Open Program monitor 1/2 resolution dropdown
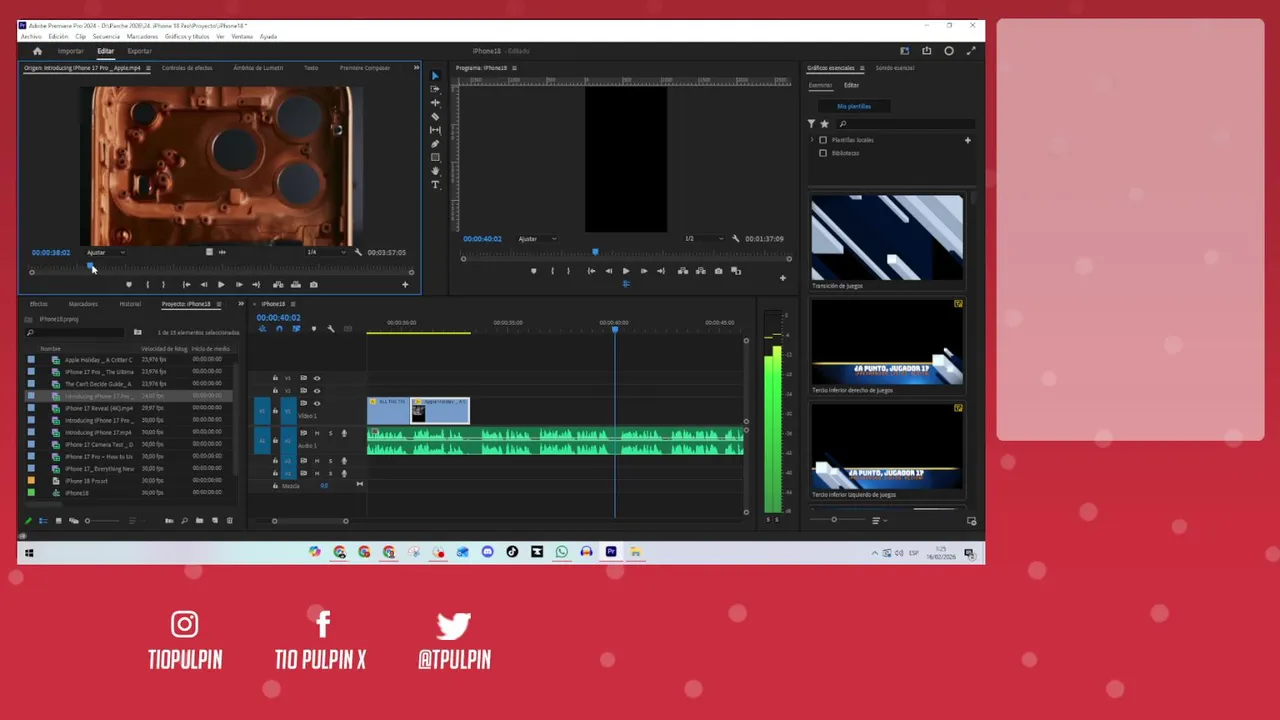The image size is (1280, 720). [703, 239]
